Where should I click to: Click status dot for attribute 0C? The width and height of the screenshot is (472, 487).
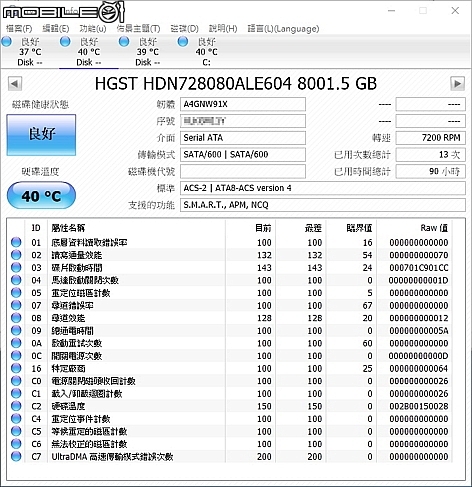click(16, 356)
